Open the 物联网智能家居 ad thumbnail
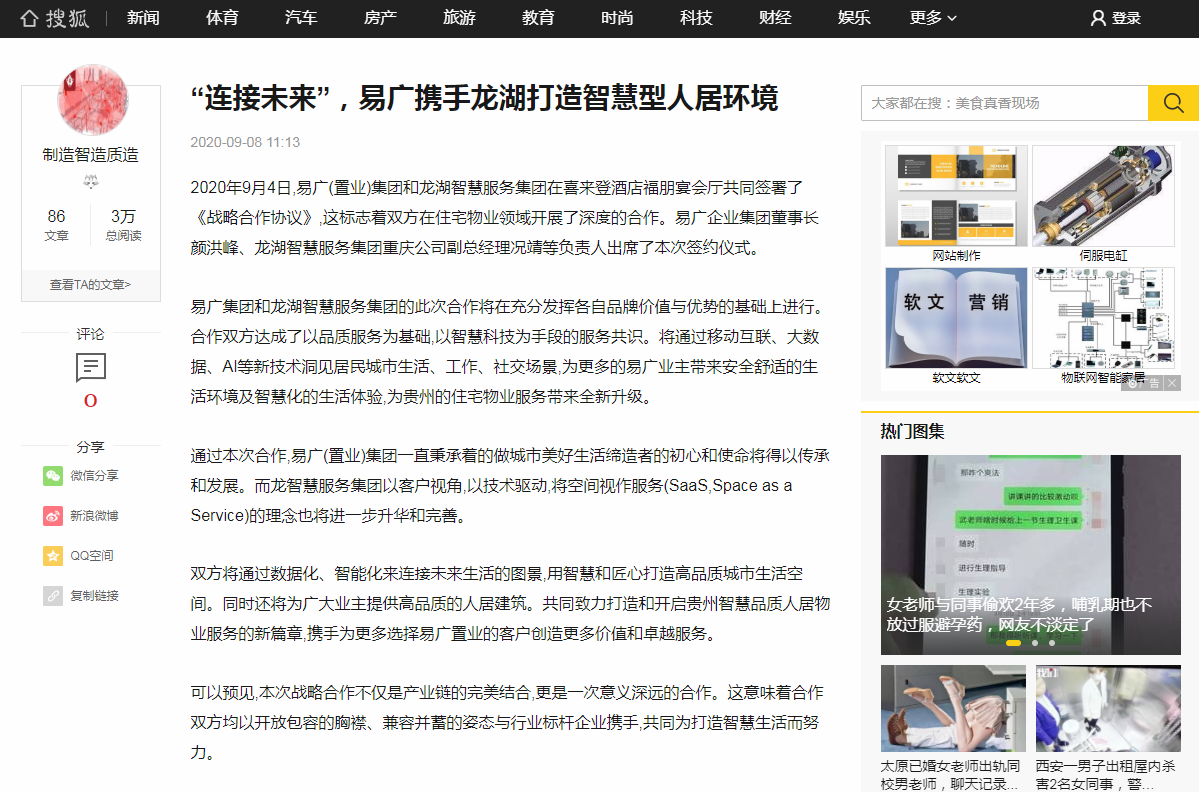The image size is (1199, 792). point(1103,318)
